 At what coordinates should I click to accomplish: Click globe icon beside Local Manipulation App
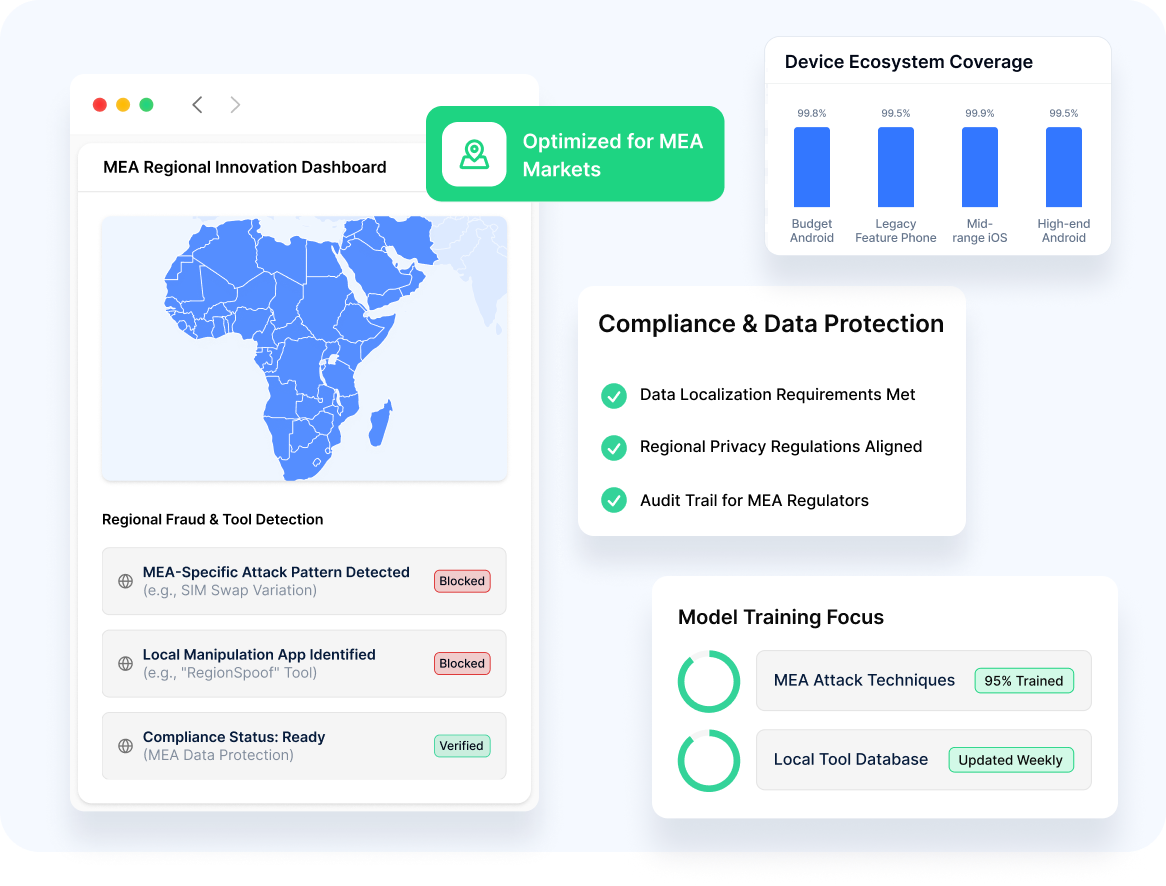(126, 663)
